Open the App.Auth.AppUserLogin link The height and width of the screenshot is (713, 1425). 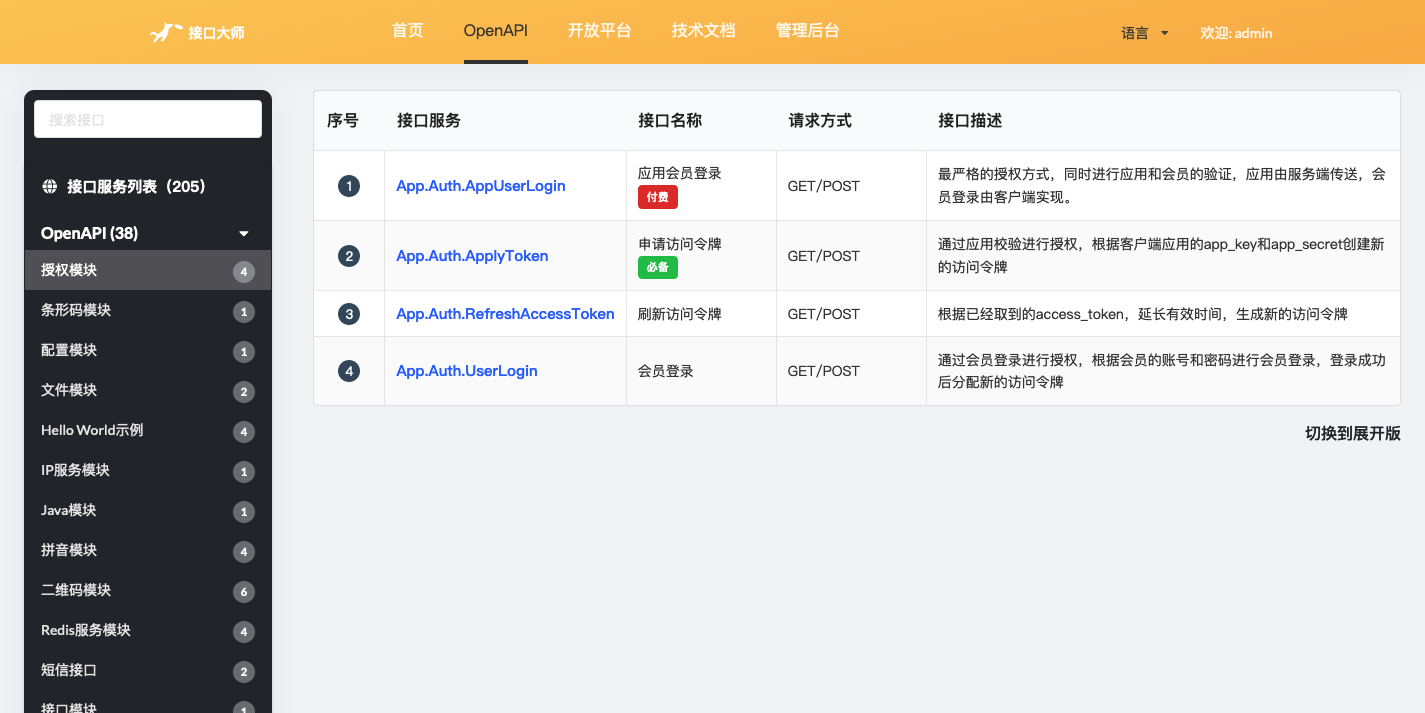pos(481,186)
